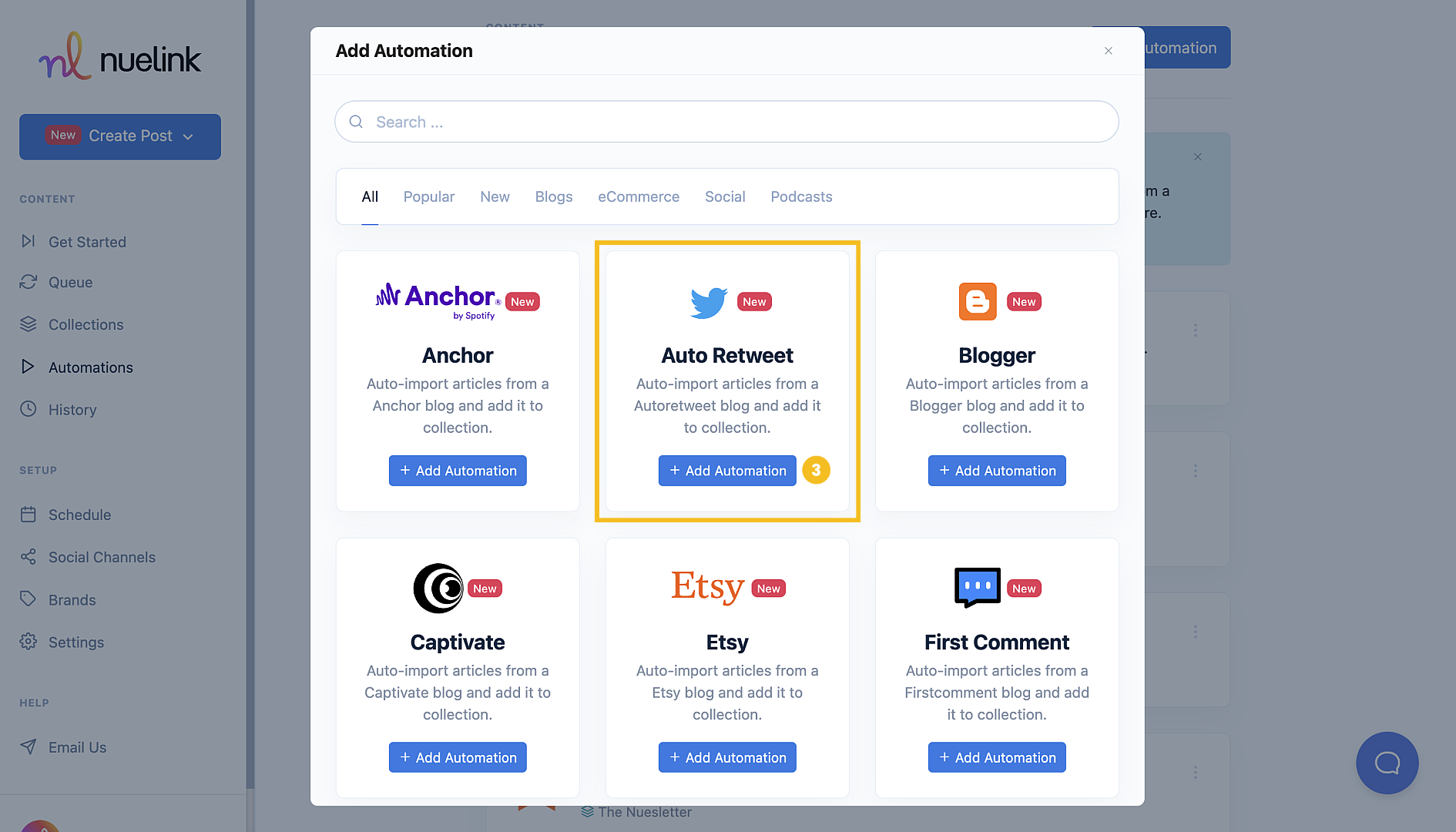Screen dimensions: 1456x832
Task: Dismiss the background info banner
Action: tap(1198, 157)
